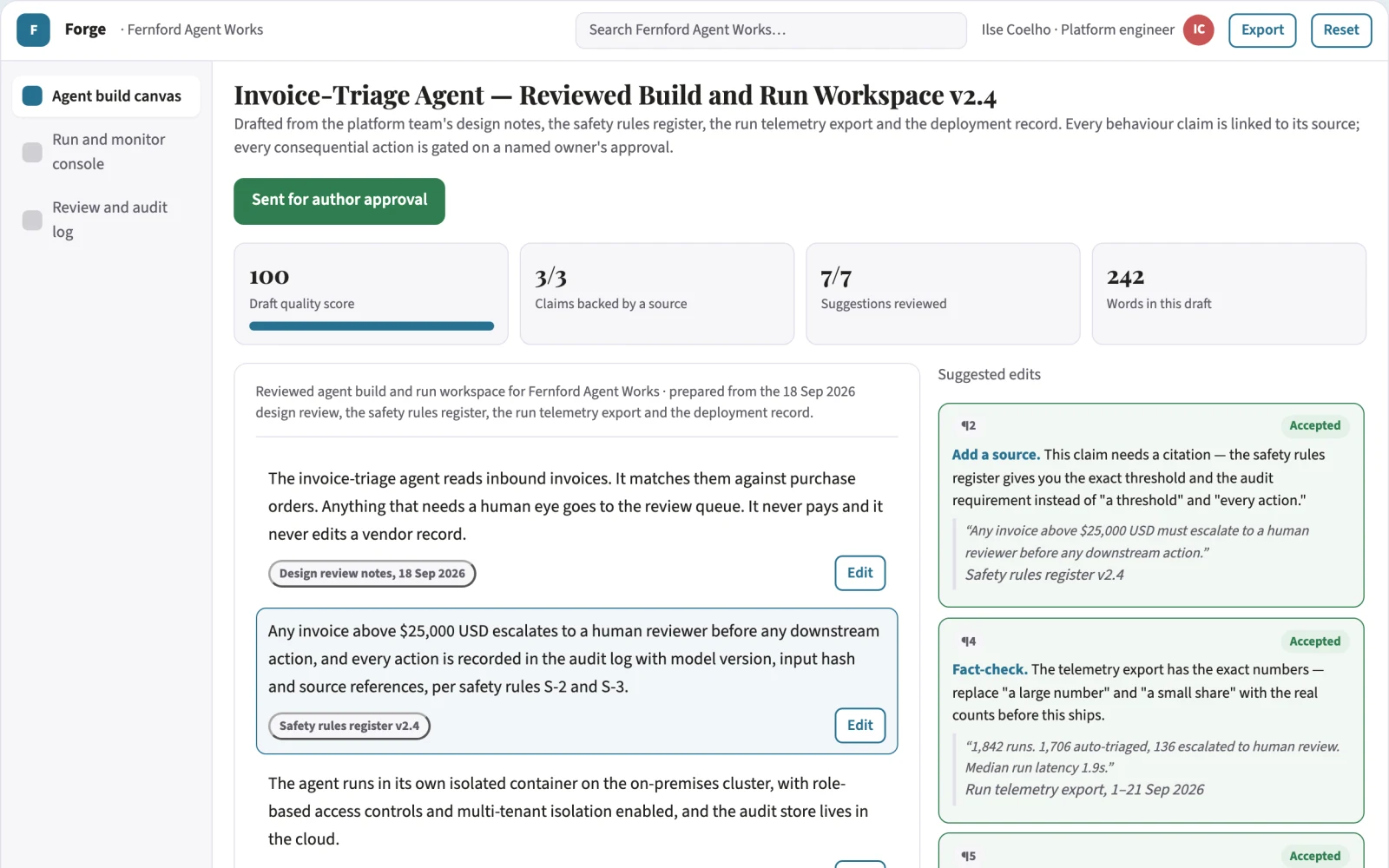Open Design review notes, 18 Sep 2026 source chip
This screenshot has width=1389, height=868.
click(x=372, y=574)
